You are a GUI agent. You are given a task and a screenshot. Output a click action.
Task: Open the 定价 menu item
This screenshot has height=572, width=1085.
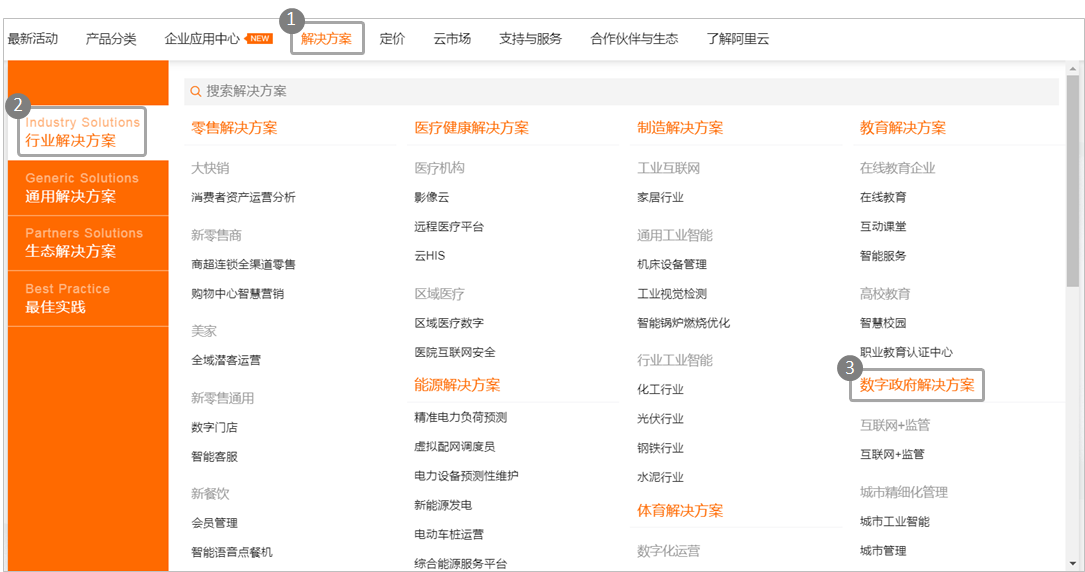tap(392, 39)
